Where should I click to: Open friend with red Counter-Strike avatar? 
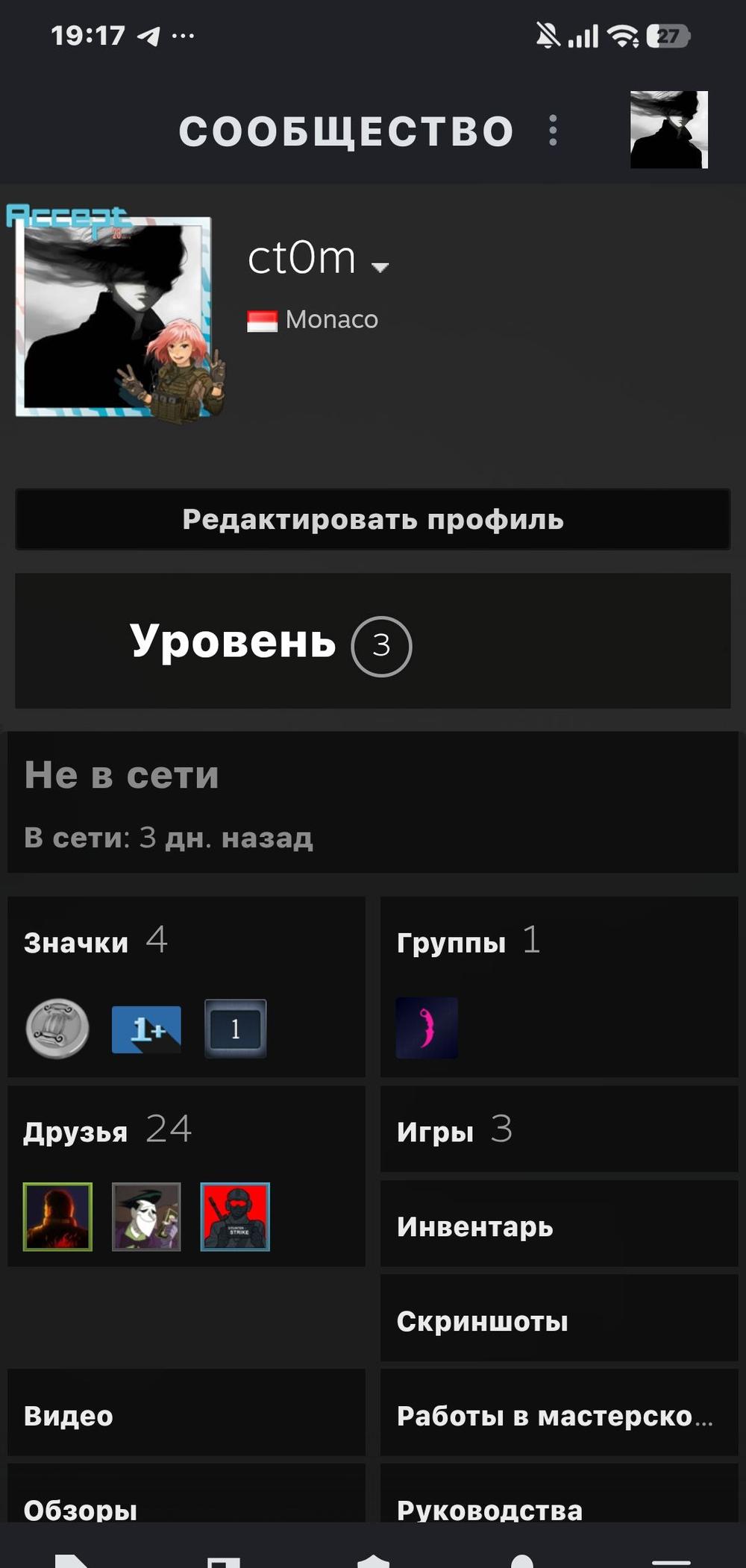coord(235,1217)
